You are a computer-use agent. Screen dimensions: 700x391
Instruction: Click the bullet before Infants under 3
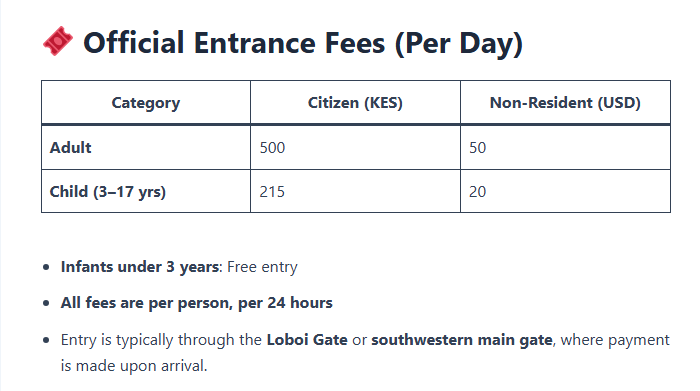click(x=46, y=267)
